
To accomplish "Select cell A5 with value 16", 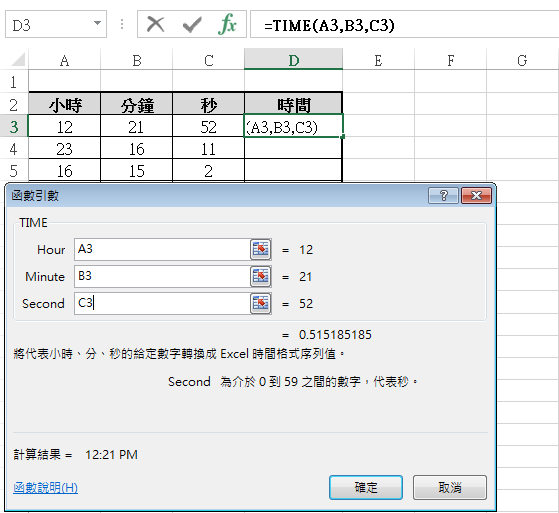I will (65, 171).
